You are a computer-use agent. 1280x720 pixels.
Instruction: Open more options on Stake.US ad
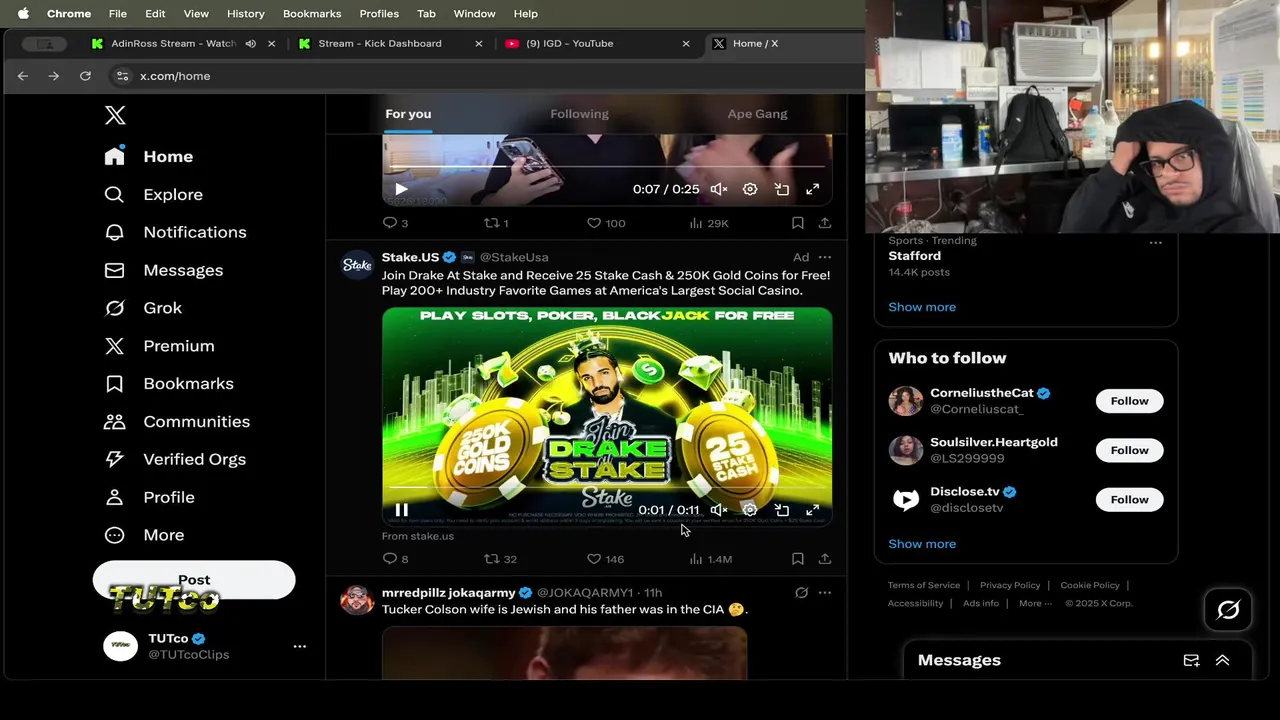click(x=824, y=257)
